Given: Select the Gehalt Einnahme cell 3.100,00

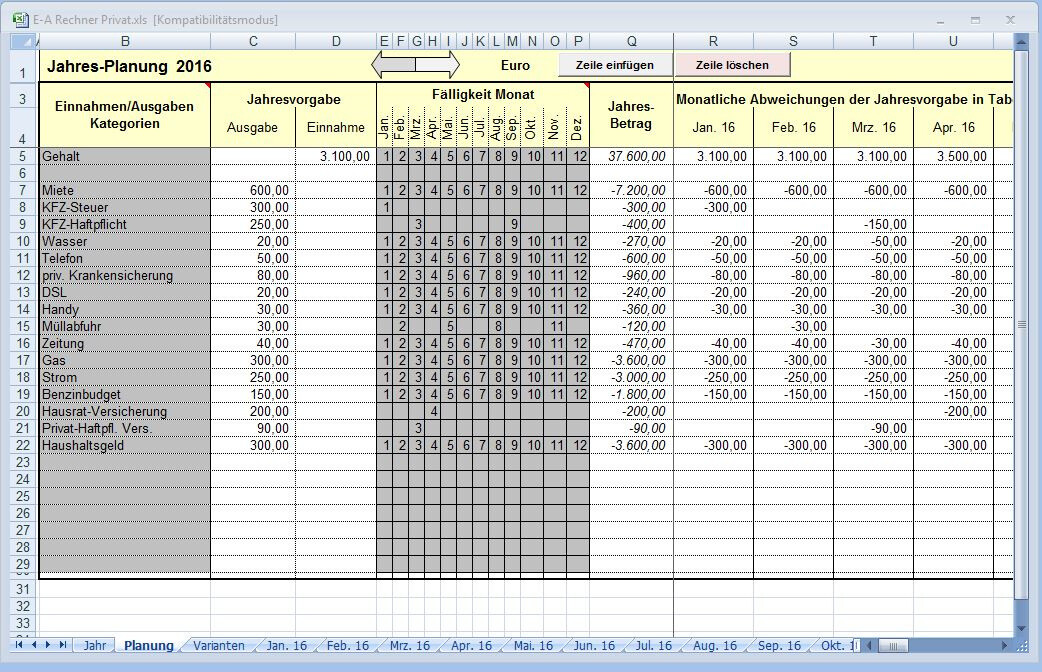Looking at the screenshot, I should point(336,156).
